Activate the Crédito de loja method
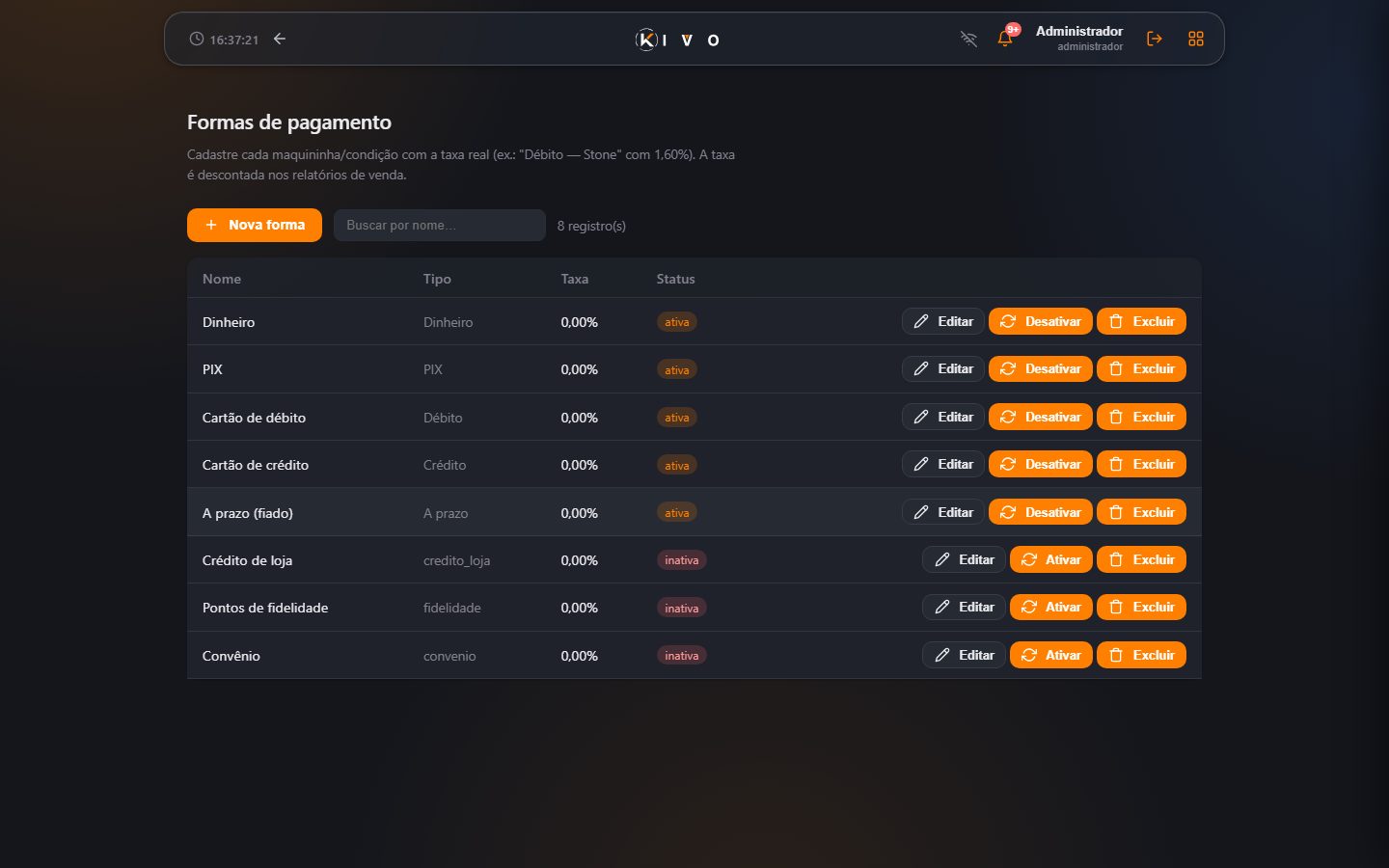 pyautogui.click(x=1051, y=559)
